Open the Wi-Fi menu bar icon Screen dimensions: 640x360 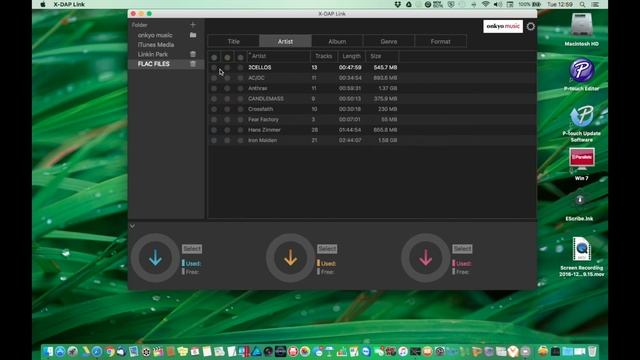tap(485, 4)
